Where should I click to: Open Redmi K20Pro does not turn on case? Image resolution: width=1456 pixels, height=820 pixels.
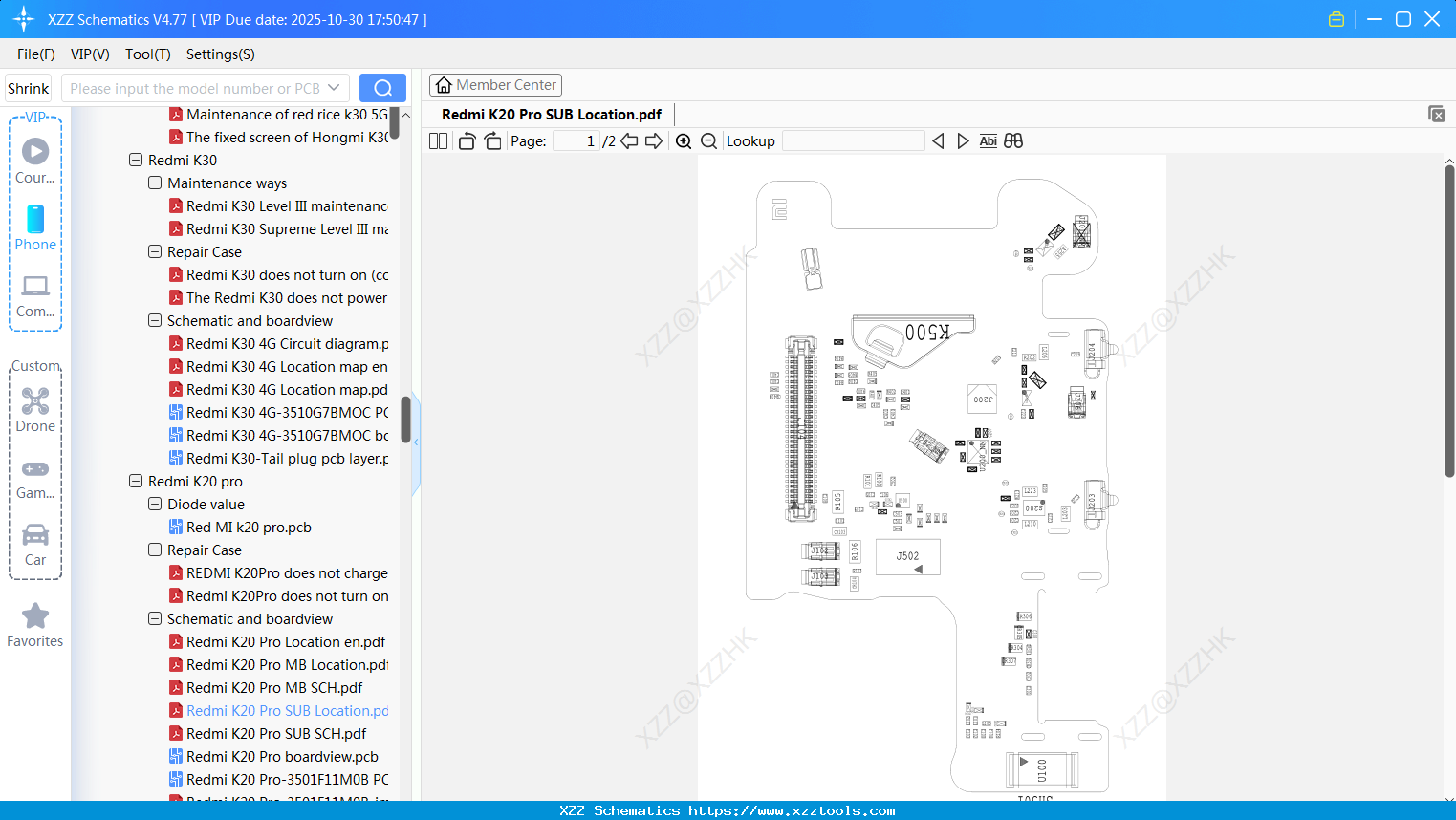click(278, 596)
